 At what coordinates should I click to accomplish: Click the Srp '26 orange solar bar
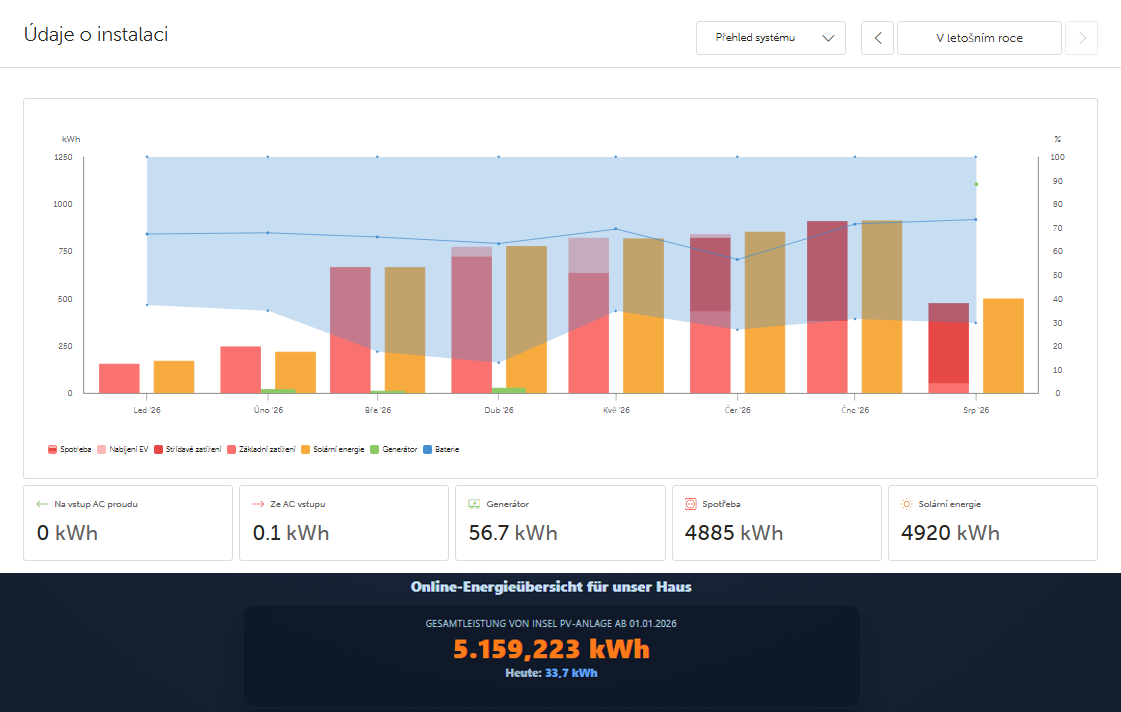1003,346
